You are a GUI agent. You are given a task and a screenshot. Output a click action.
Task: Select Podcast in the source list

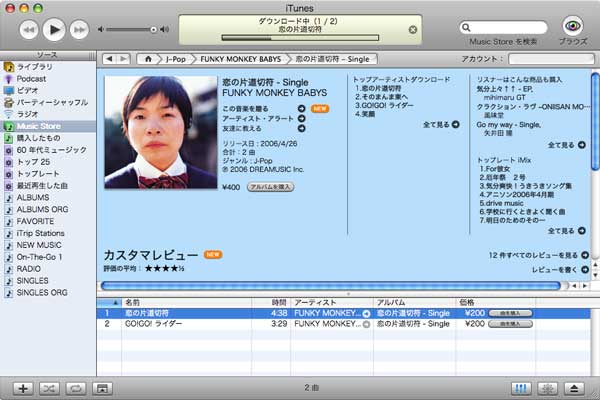(x=48, y=79)
